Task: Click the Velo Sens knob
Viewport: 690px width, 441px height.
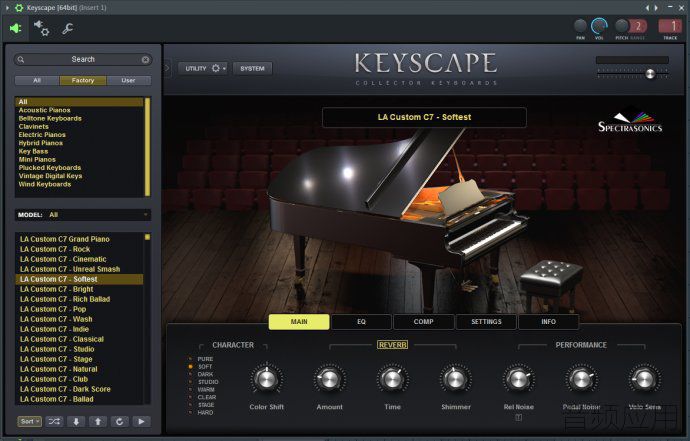Action: click(x=644, y=379)
